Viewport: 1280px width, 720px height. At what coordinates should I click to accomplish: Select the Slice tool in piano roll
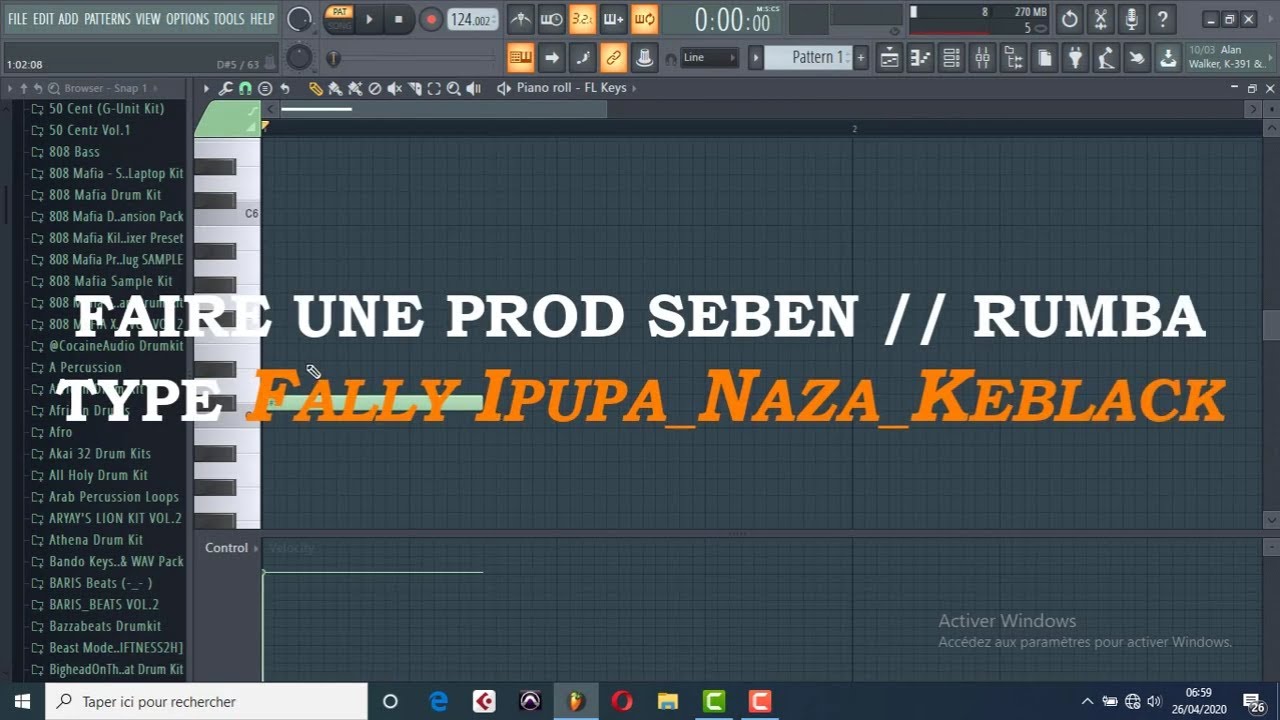point(415,88)
